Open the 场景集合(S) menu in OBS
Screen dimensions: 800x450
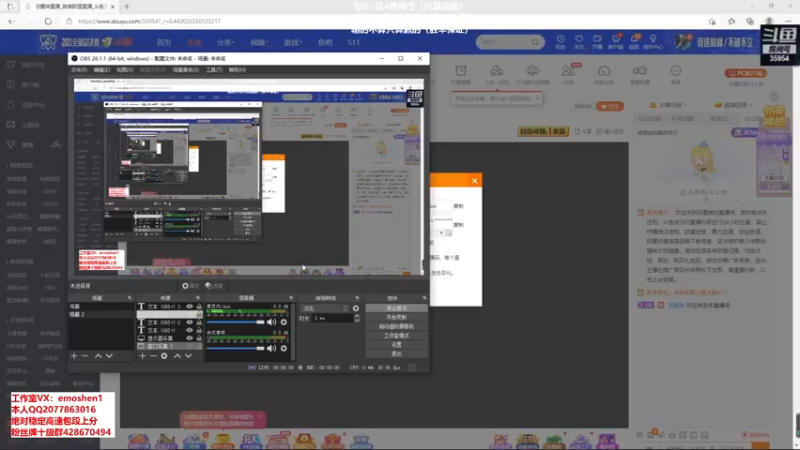(x=186, y=70)
